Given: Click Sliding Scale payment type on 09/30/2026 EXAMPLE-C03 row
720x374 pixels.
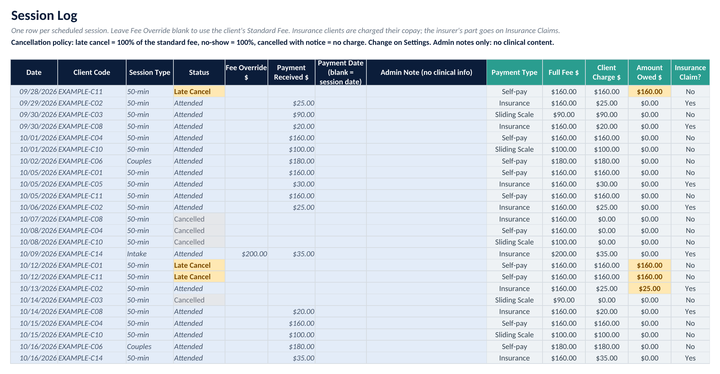Looking at the screenshot, I should pyautogui.click(x=514, y=114).
